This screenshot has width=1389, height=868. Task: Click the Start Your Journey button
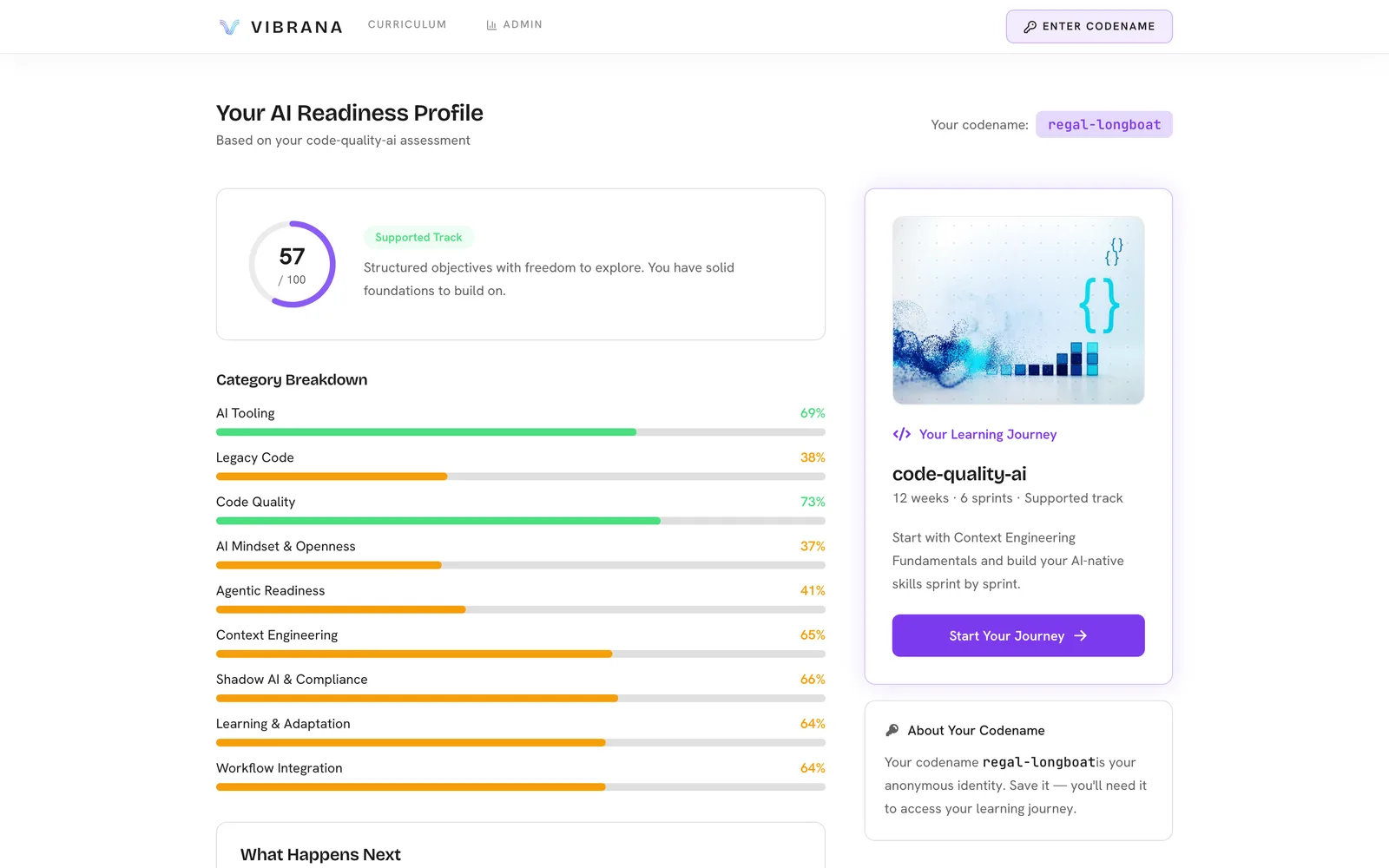click(1018, 635)
